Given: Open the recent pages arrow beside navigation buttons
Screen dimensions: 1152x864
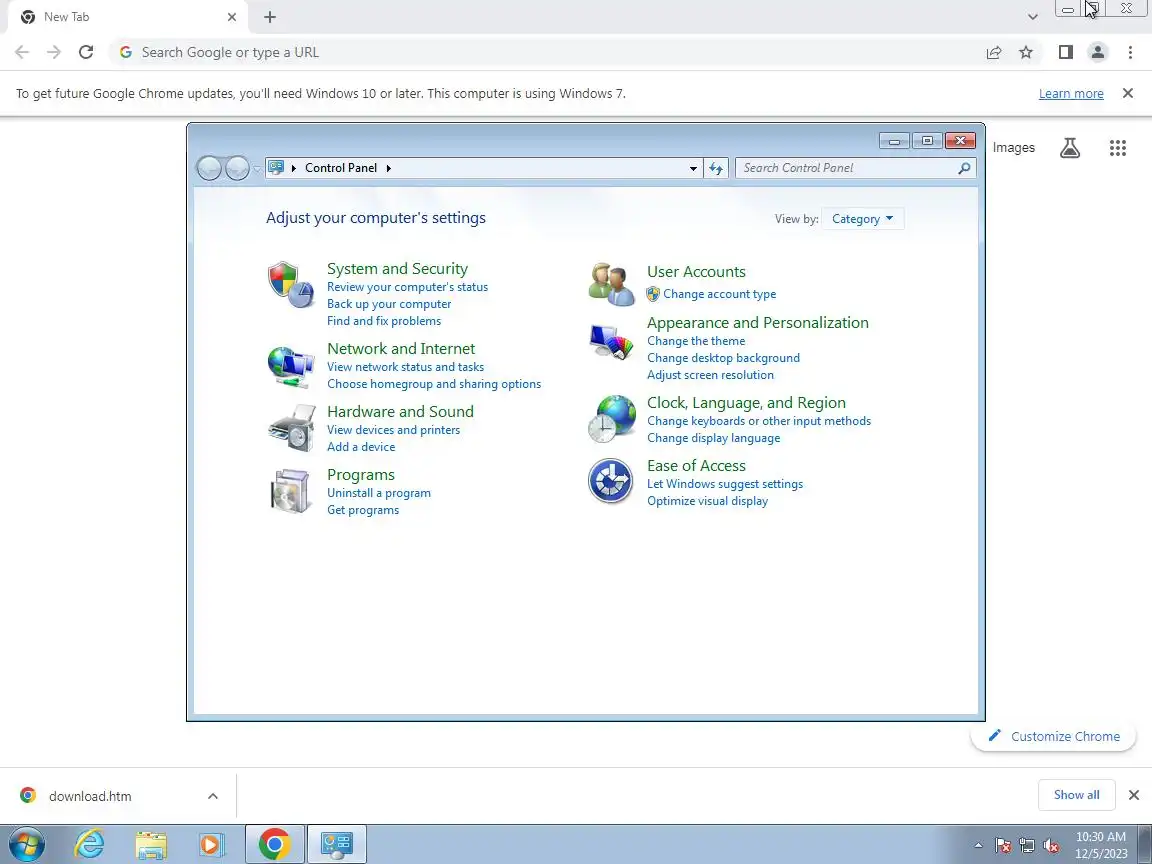Looking at the screenshot, I should 256,169.
